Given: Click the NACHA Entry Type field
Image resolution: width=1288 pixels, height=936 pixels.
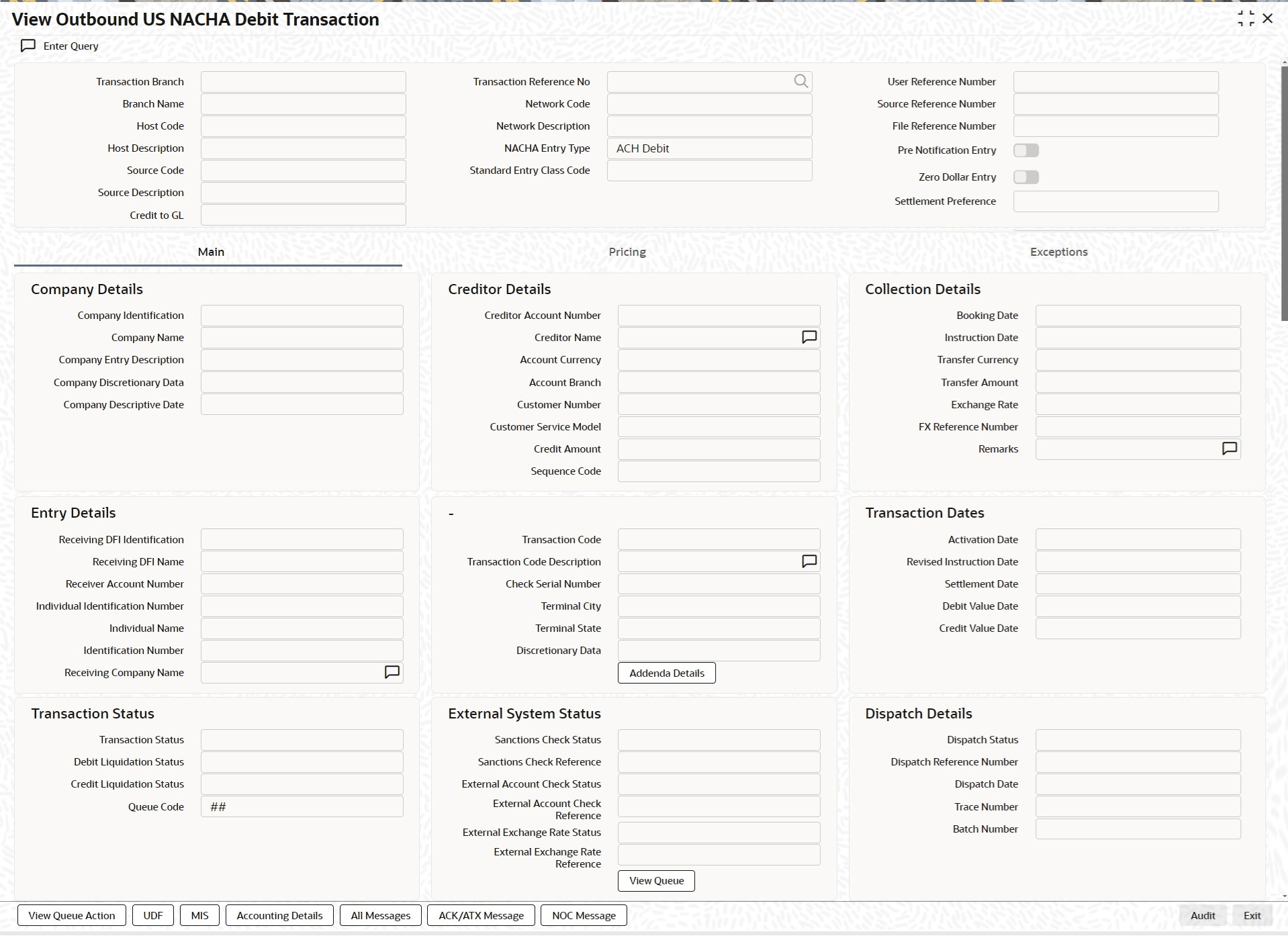Looking at the screenshot, I should tap(710, 148).
